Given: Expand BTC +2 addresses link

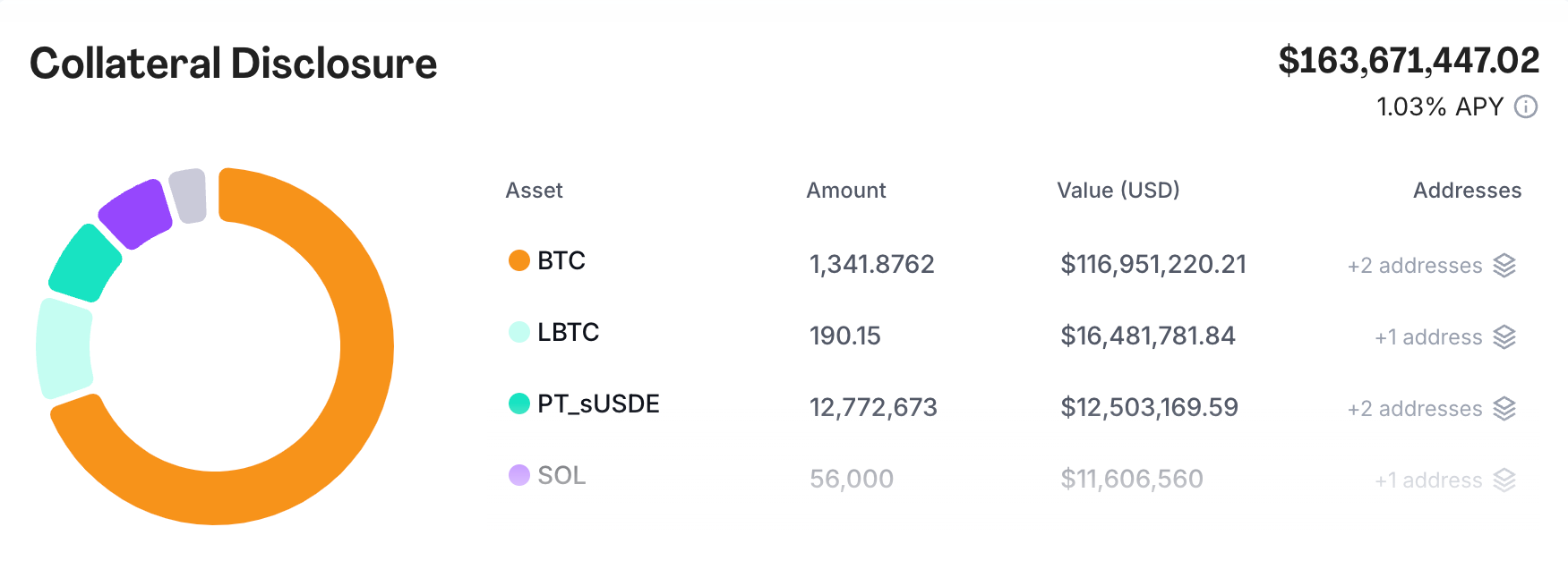Looking at the screenshot, I should point(1415,266).
